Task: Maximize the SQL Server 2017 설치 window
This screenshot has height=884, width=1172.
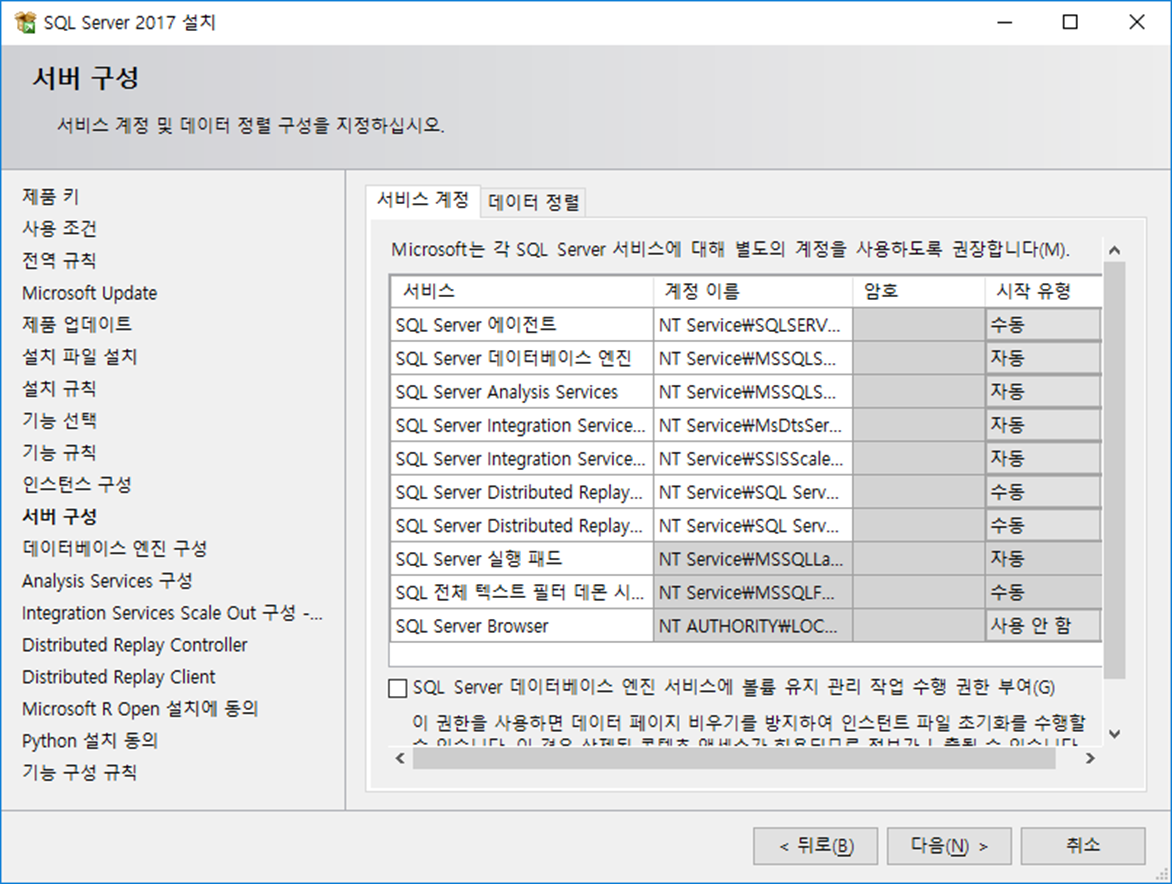Action: click(x=1070, y=22)
